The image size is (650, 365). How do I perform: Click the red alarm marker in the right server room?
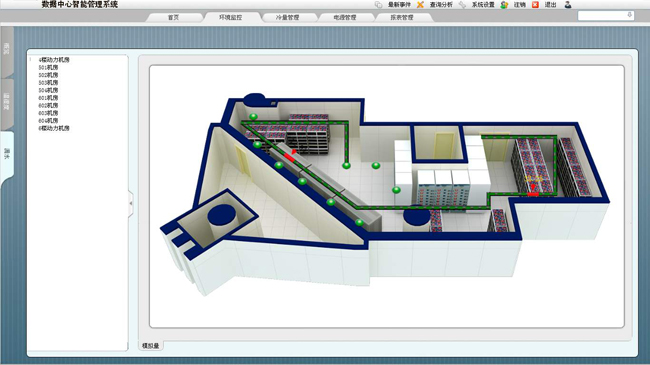(533, 192)
